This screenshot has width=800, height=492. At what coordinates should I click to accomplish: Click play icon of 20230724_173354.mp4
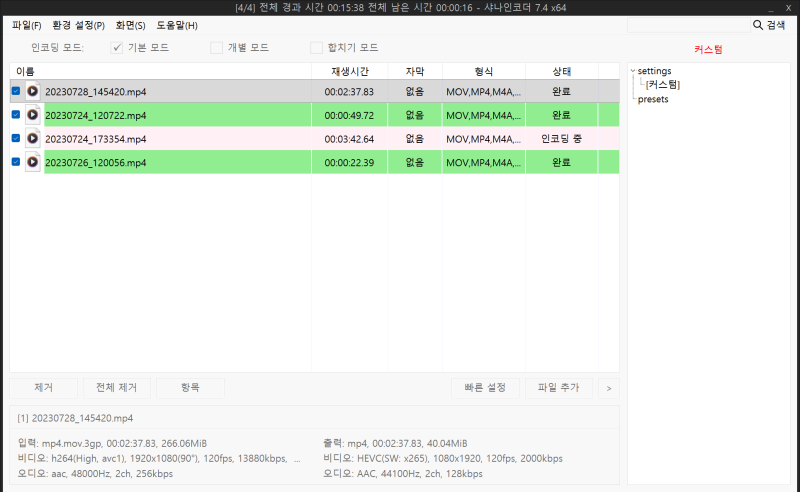coord(33,138)
